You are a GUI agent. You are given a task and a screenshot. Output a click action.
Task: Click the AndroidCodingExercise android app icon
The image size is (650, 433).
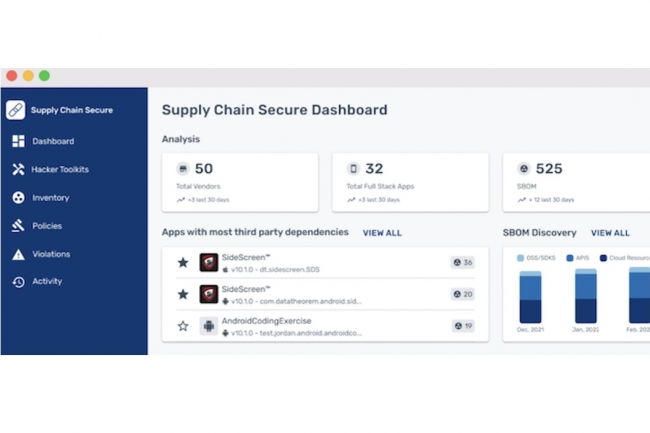(x=209, y=326)
